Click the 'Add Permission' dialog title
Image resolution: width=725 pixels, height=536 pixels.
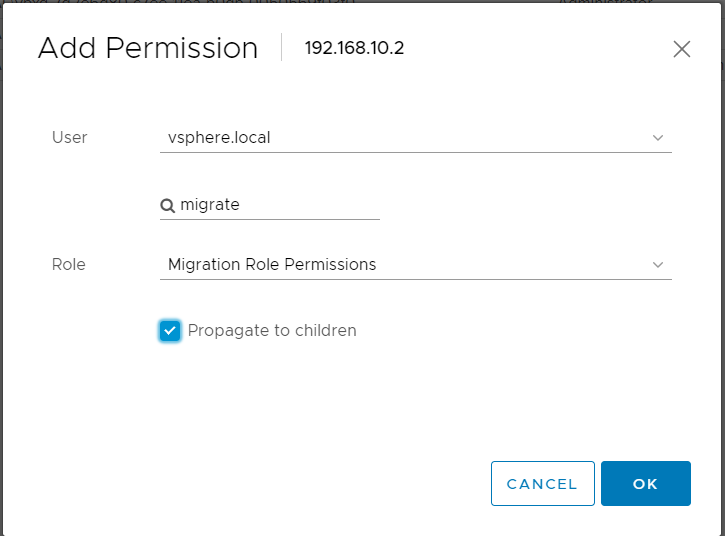click(148, 48)
